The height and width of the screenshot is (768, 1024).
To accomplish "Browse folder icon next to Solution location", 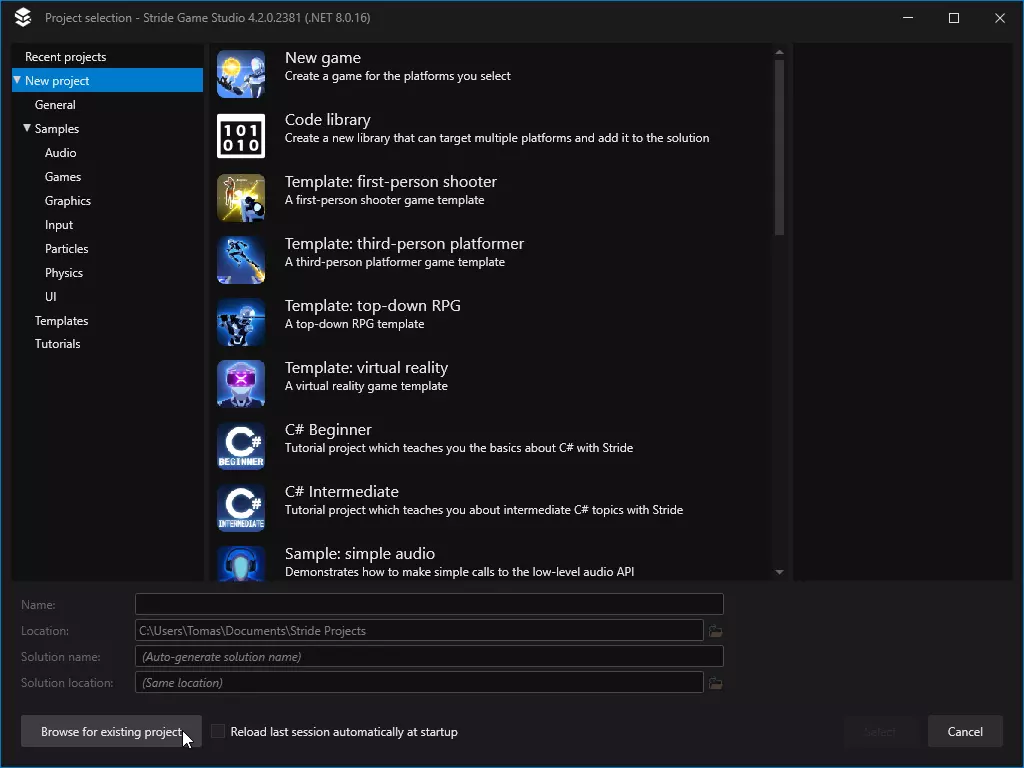I will pos(716,683).
